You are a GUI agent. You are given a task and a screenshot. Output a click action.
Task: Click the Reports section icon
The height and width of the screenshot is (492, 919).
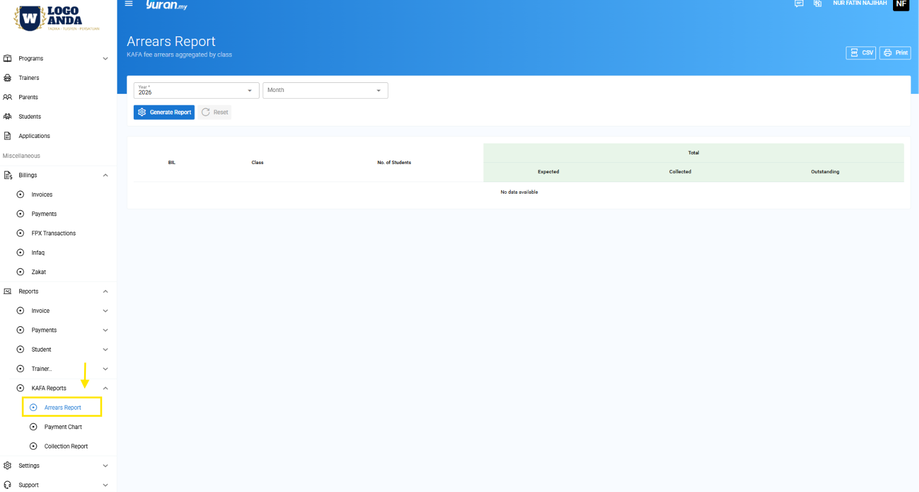point(8,291)
